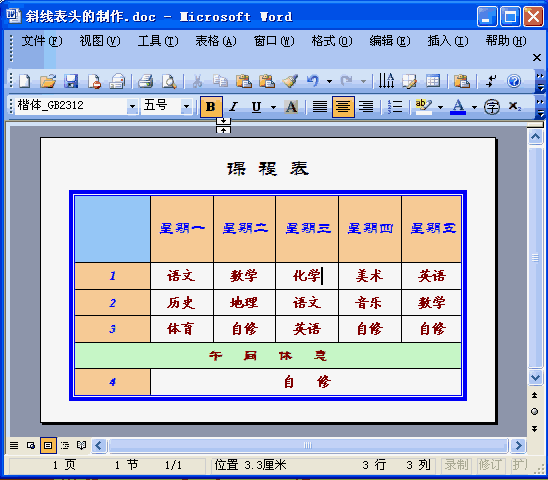The image size is (548, 480).
Task: Switch to Web Layout view button
Action: click(31, 445)
